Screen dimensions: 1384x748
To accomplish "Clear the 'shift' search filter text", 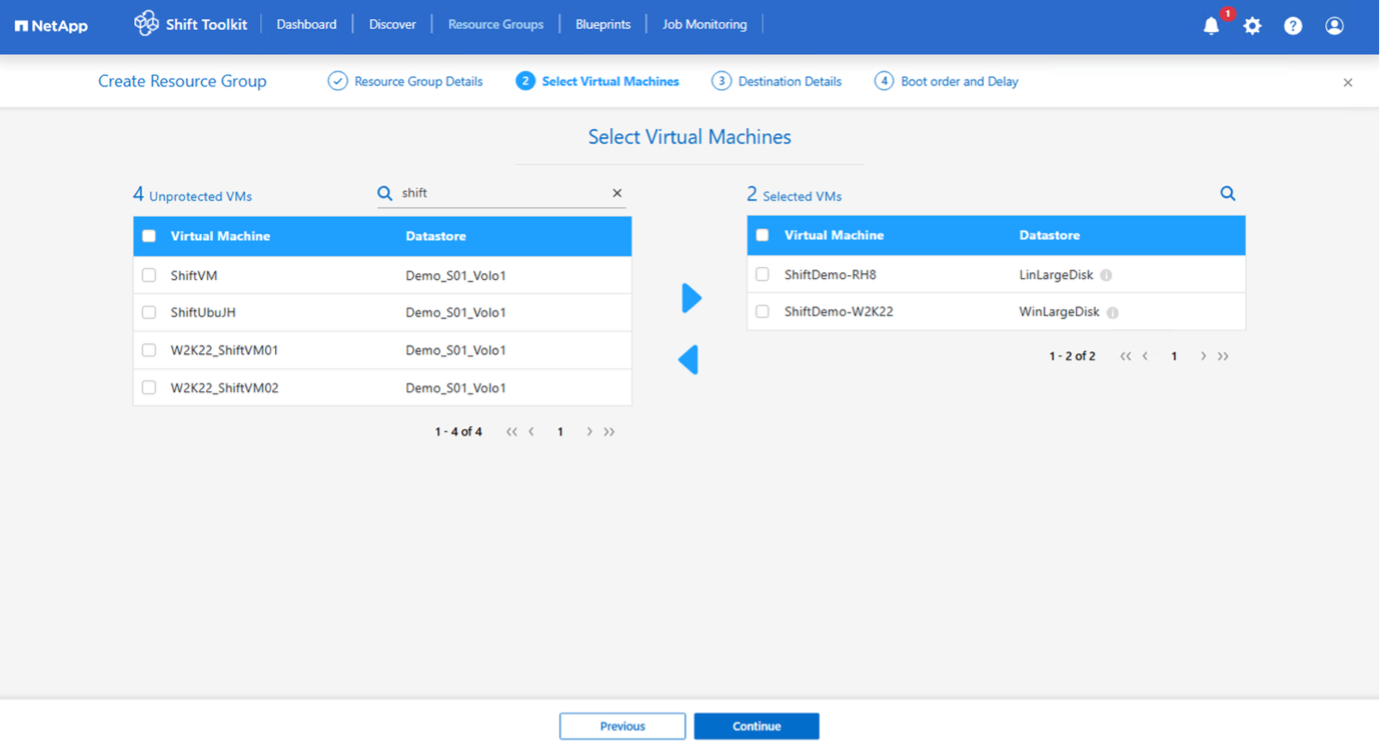I will click(x=617, y=193).
